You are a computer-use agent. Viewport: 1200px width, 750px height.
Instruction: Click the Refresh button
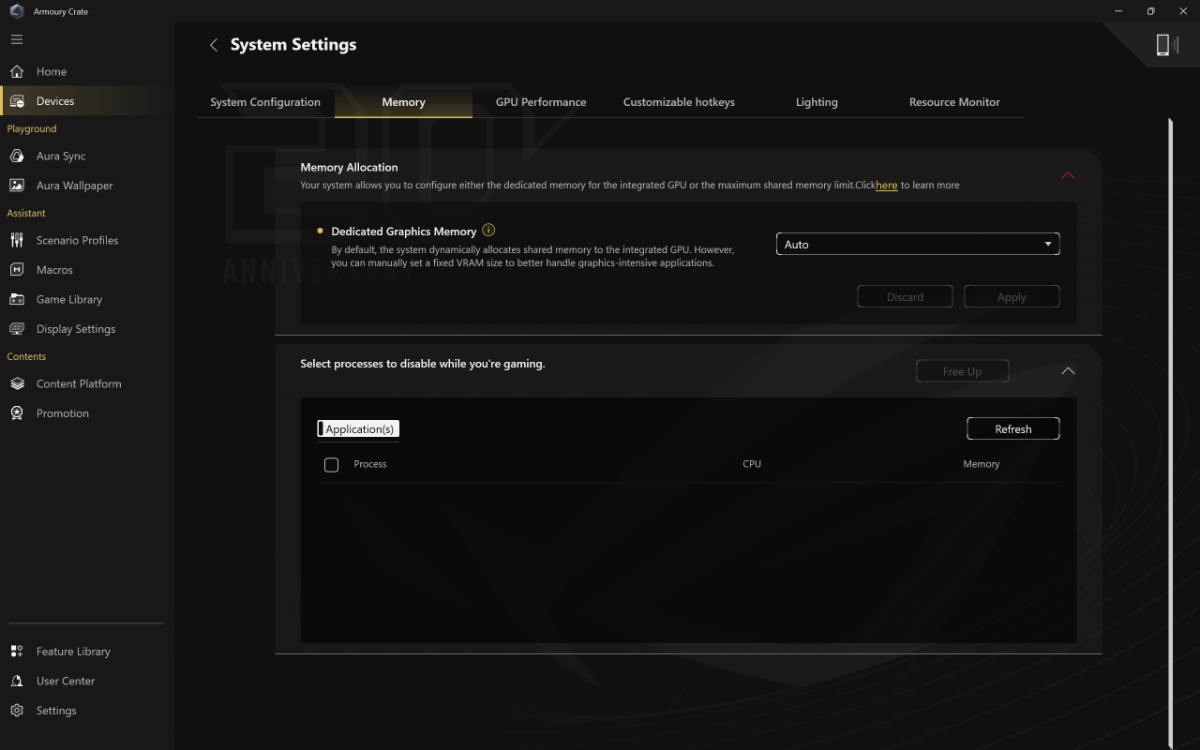coord(1013,429)
